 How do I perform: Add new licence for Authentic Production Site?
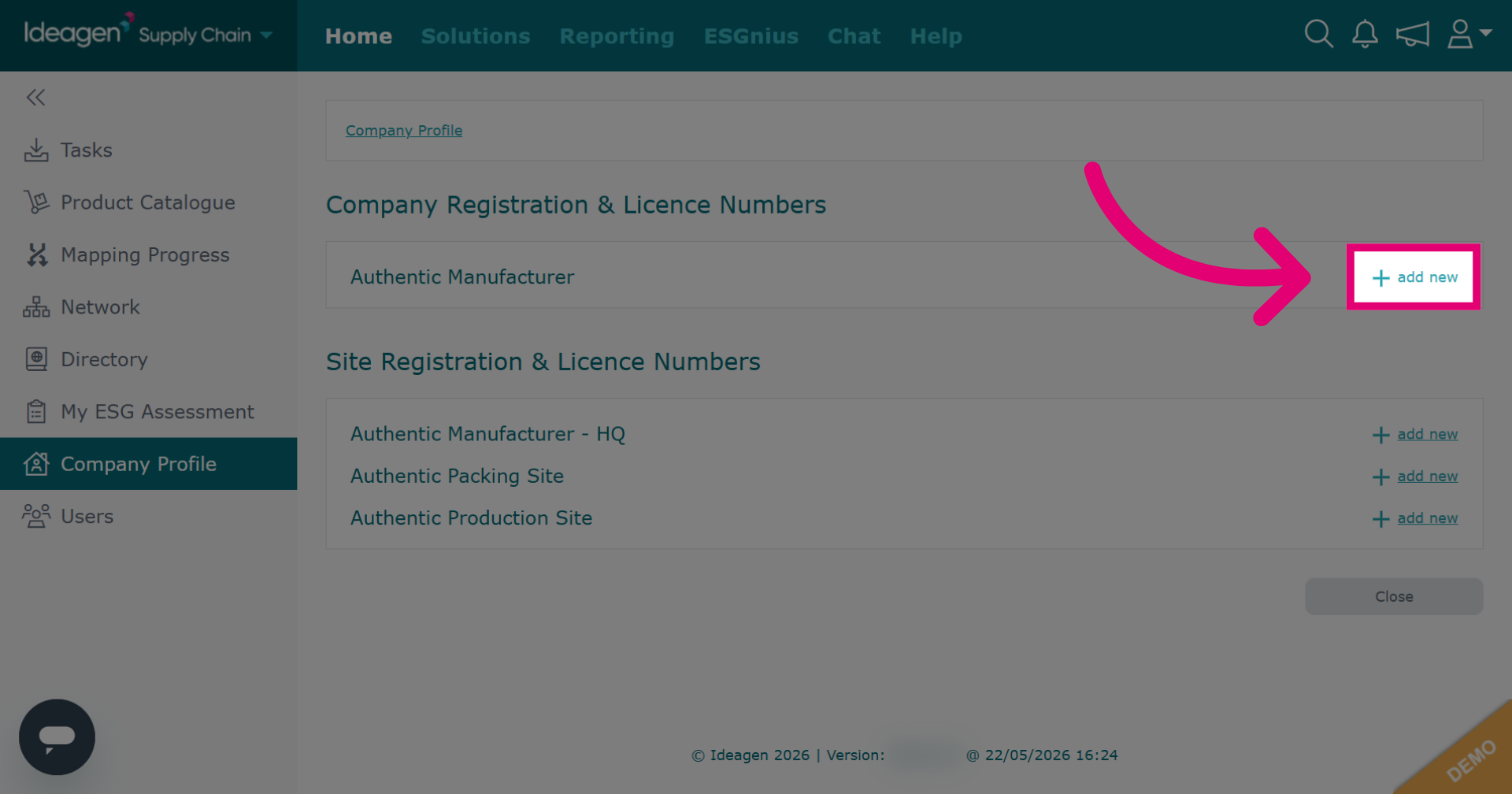(1428, 518)
